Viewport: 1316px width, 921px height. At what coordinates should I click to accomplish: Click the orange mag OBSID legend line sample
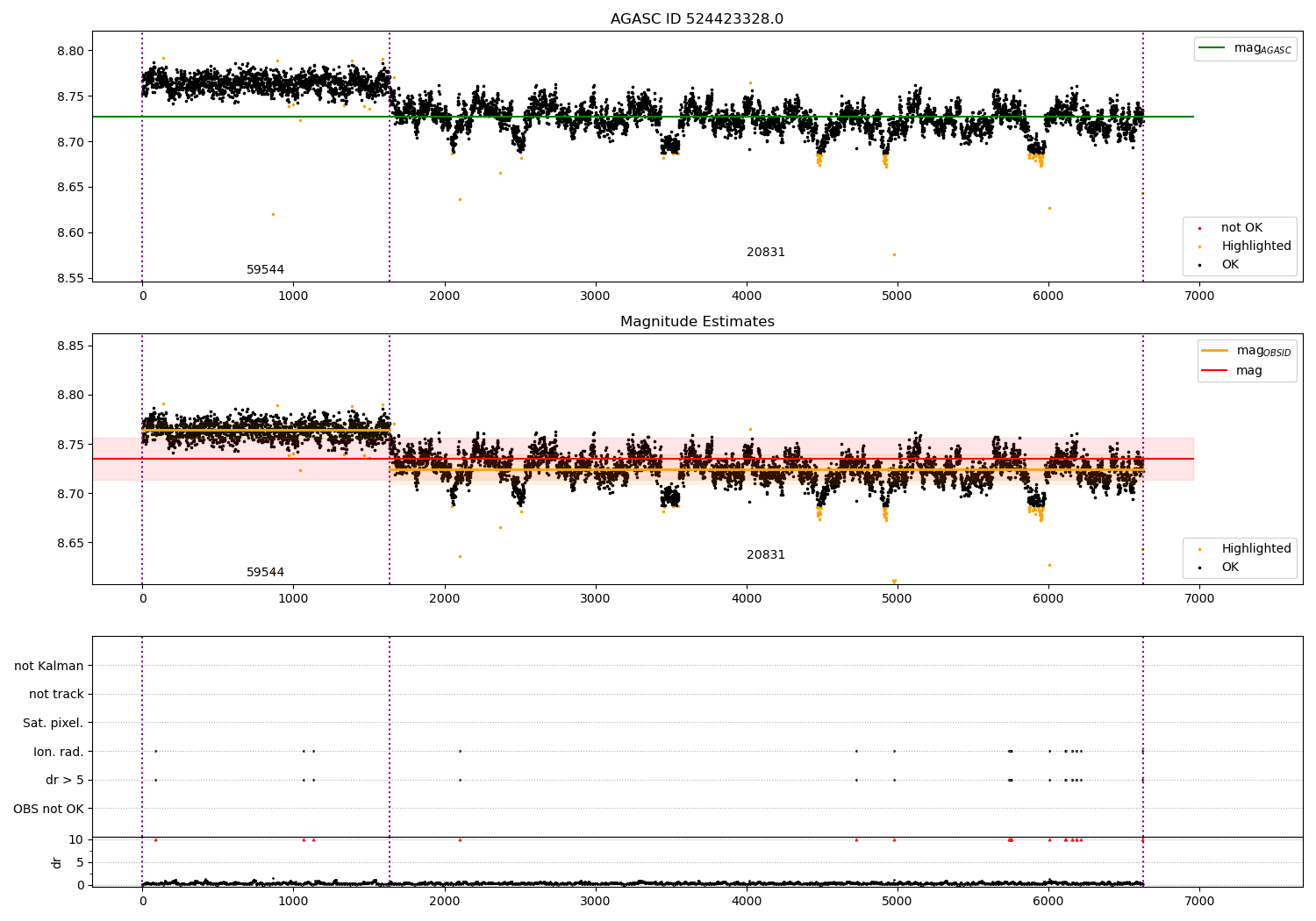pyautogui.click(x=1214, y=351)
